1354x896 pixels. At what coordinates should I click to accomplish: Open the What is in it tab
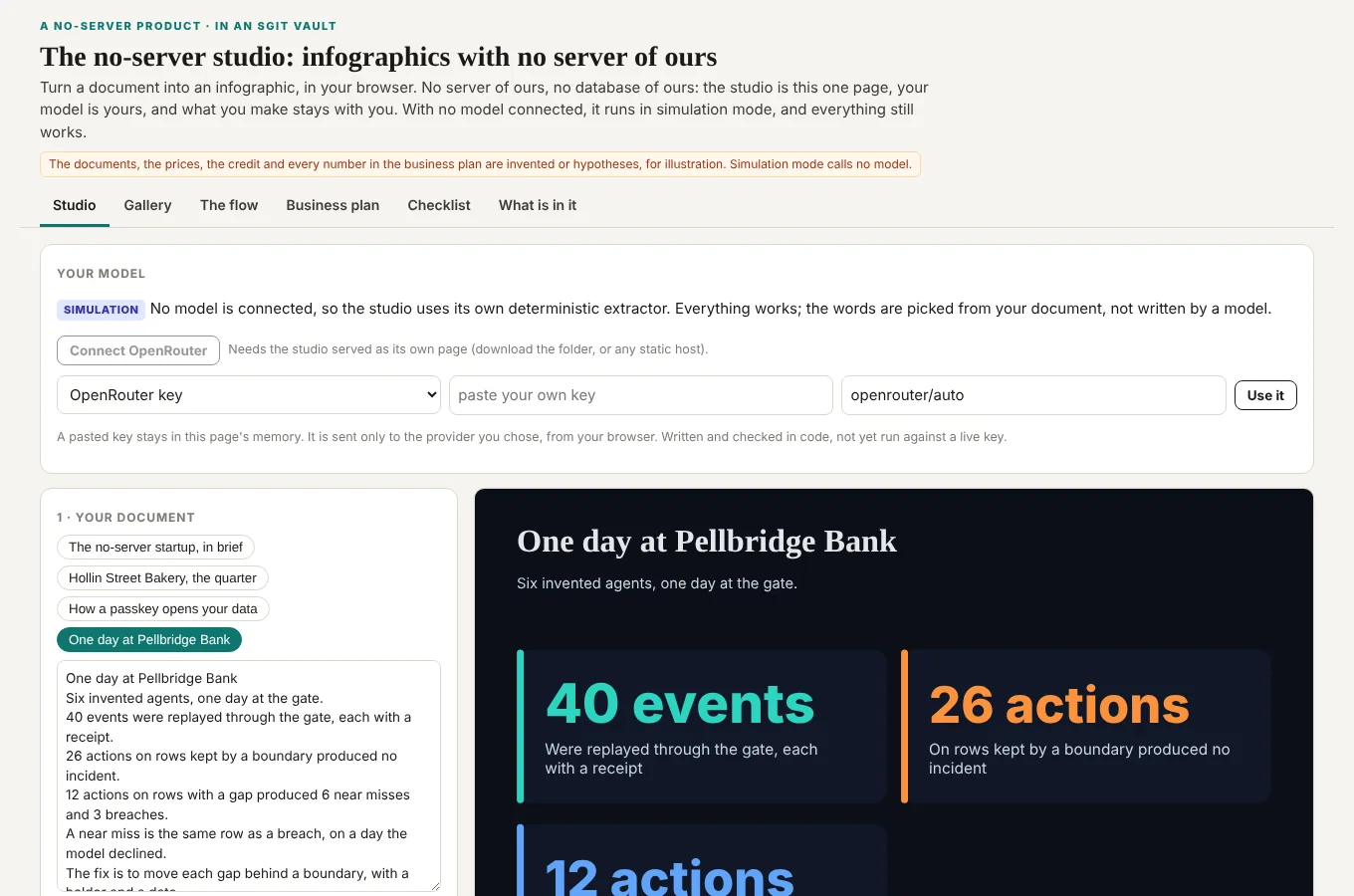pos(538,205)
